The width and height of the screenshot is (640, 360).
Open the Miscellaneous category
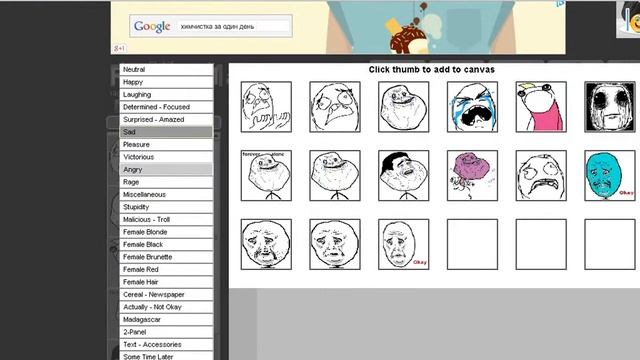click(x=166, y=194)
